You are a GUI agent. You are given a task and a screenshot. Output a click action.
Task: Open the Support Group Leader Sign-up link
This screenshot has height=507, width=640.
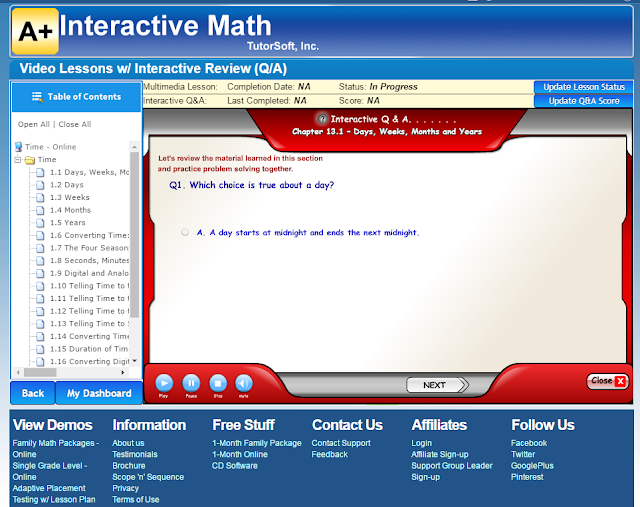[x=452, y=471]
